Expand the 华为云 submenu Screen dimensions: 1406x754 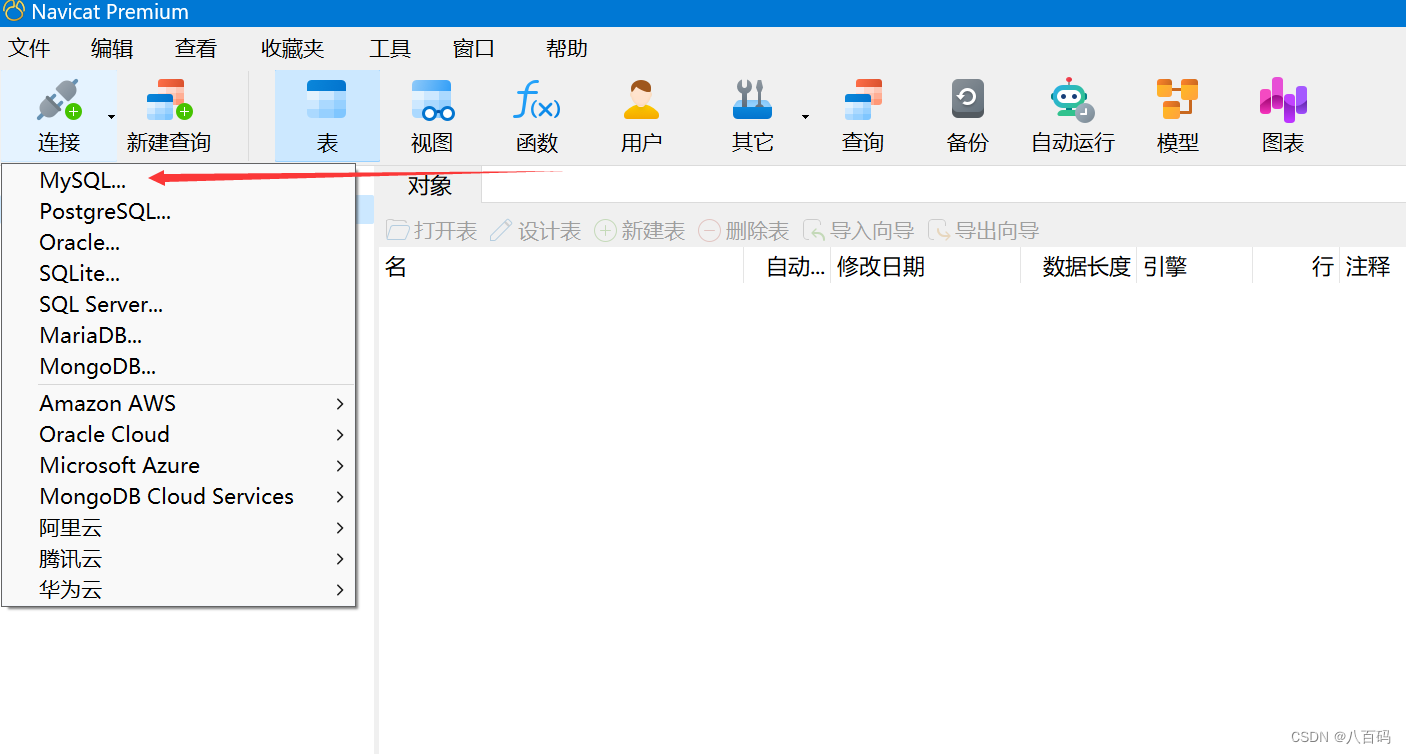(x=179, y=589)
